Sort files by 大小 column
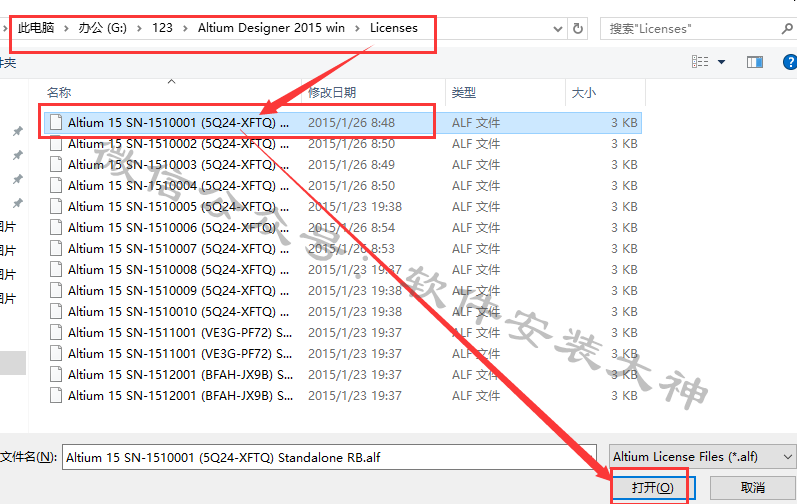 click(584, 92)
